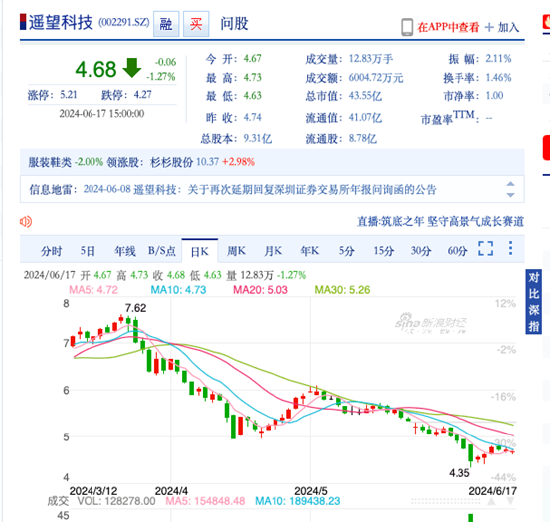
Task: Click the 遥望科技 stock name heading
Action: (61, 23)
